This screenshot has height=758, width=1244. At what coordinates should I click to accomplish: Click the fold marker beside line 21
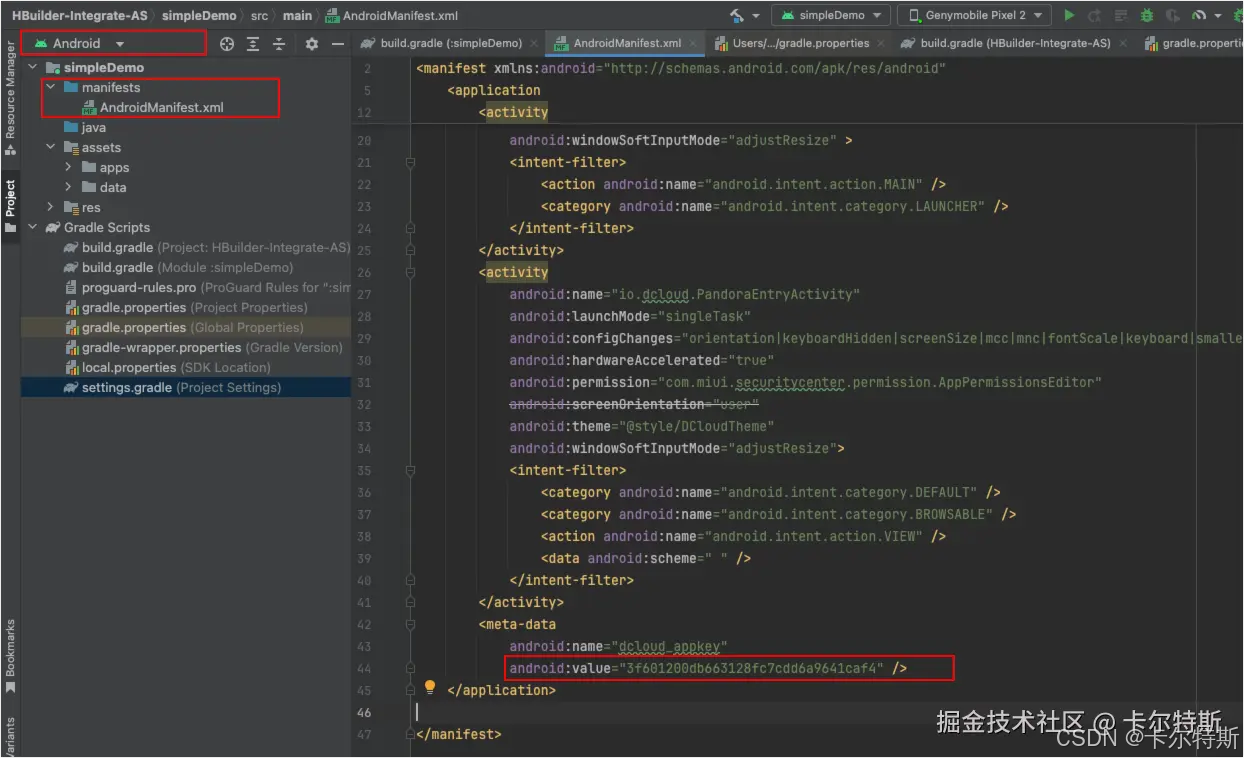[410, 162]
